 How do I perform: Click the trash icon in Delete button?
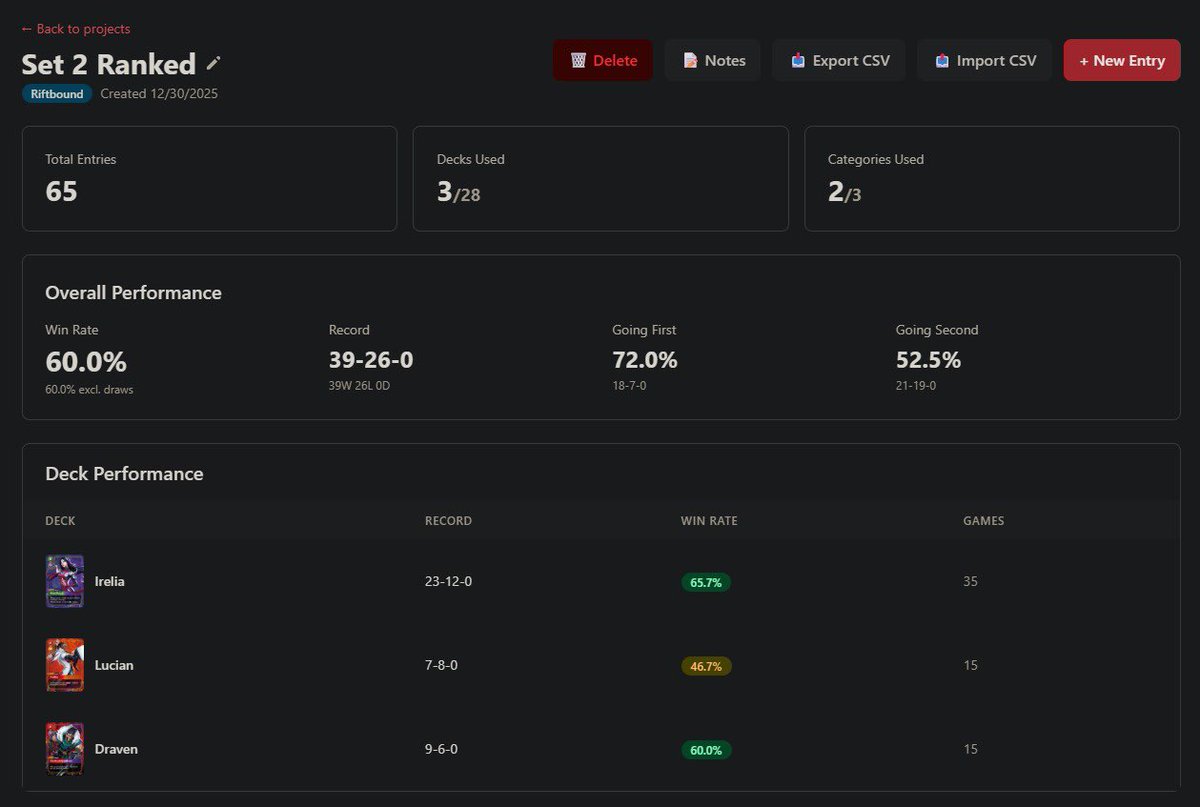[579, 61]
